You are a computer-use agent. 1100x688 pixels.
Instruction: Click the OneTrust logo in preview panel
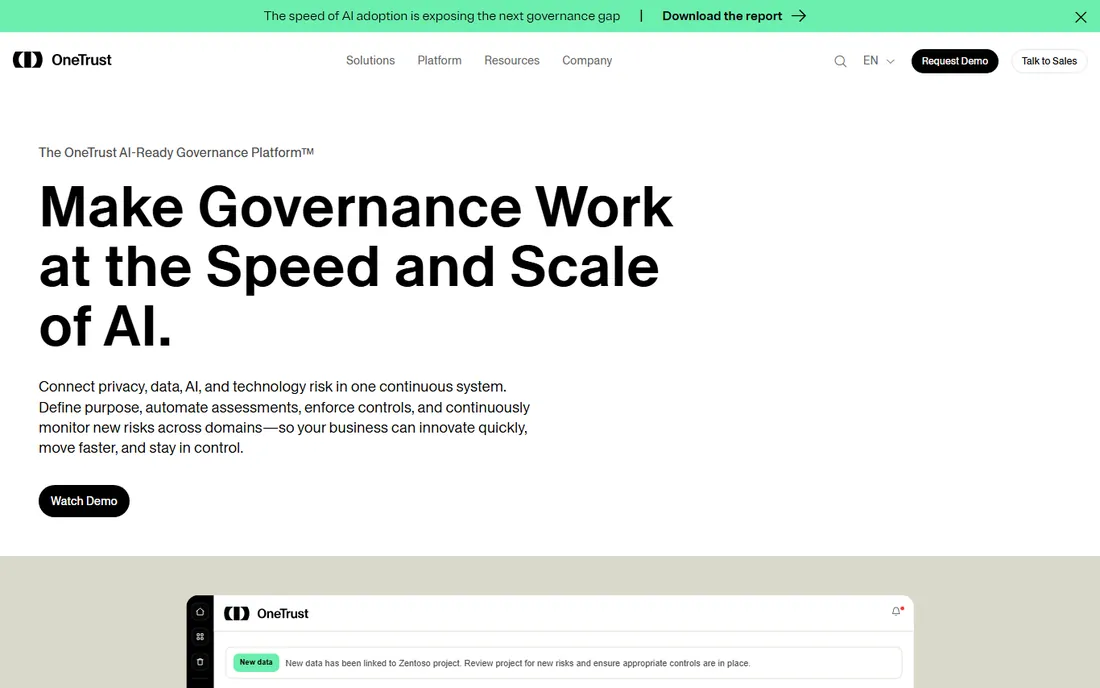point(266,614)
